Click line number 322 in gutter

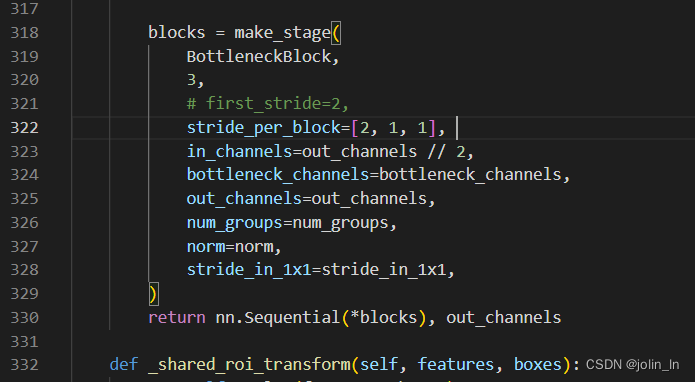(24, 128)
